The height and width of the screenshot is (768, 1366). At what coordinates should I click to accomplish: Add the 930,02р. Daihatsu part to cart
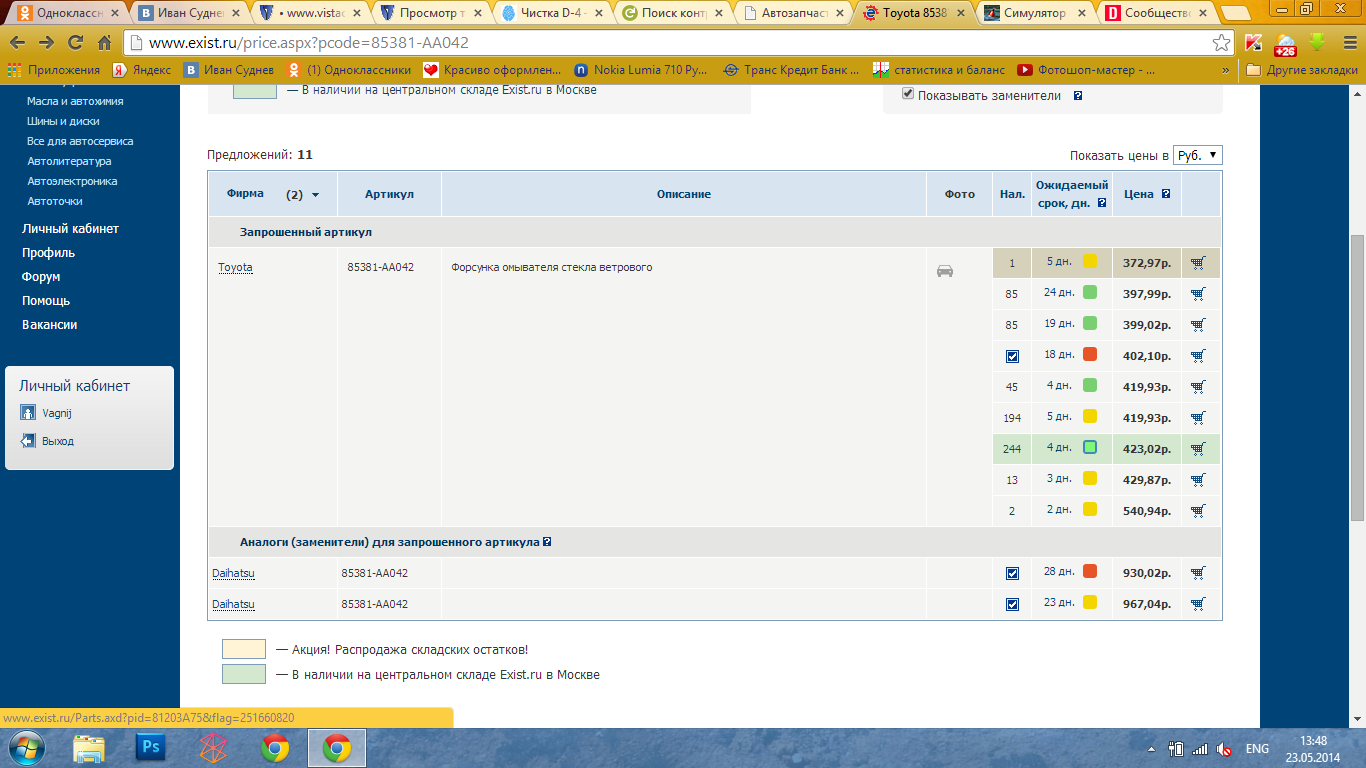(x=1198, y=573)
